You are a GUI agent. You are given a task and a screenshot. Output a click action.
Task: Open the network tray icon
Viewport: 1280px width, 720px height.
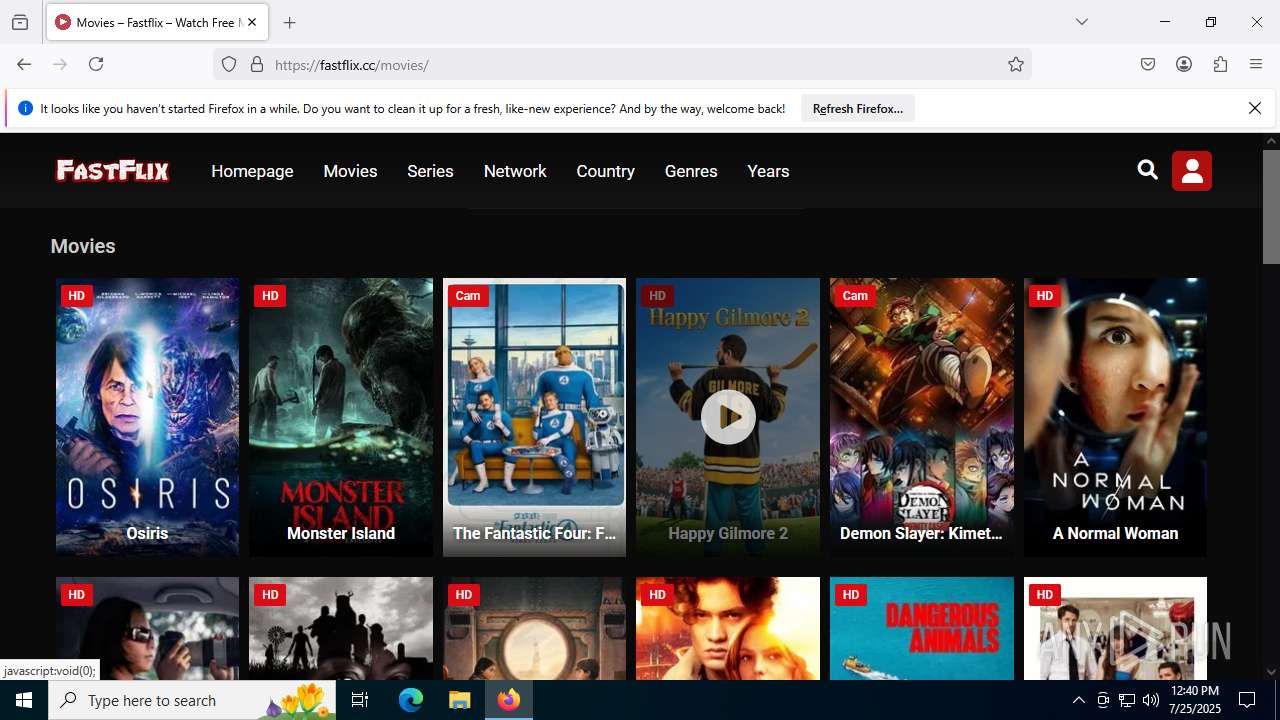1127,700
